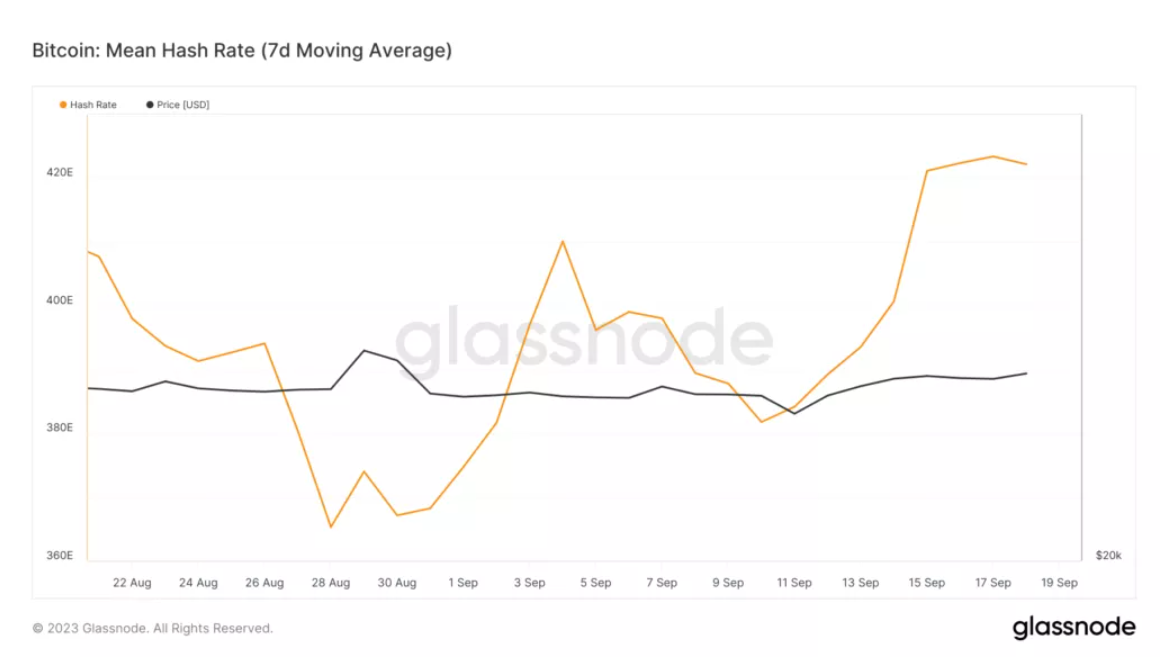Viewport: 1168px width, 662px height.
Task: Open the Glassnode copyright notice text
Action: (153, 629)
